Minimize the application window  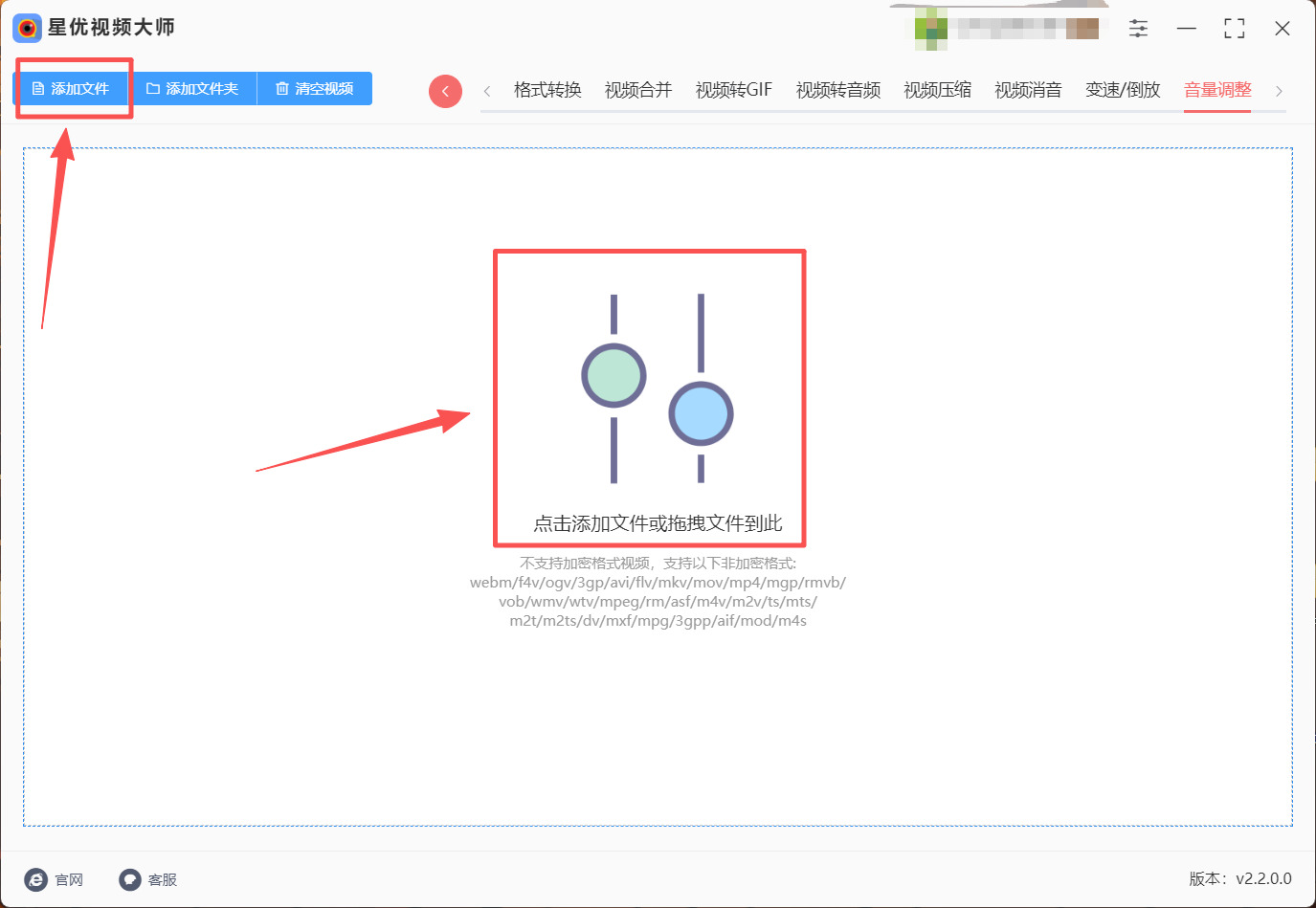point(1187,29)
